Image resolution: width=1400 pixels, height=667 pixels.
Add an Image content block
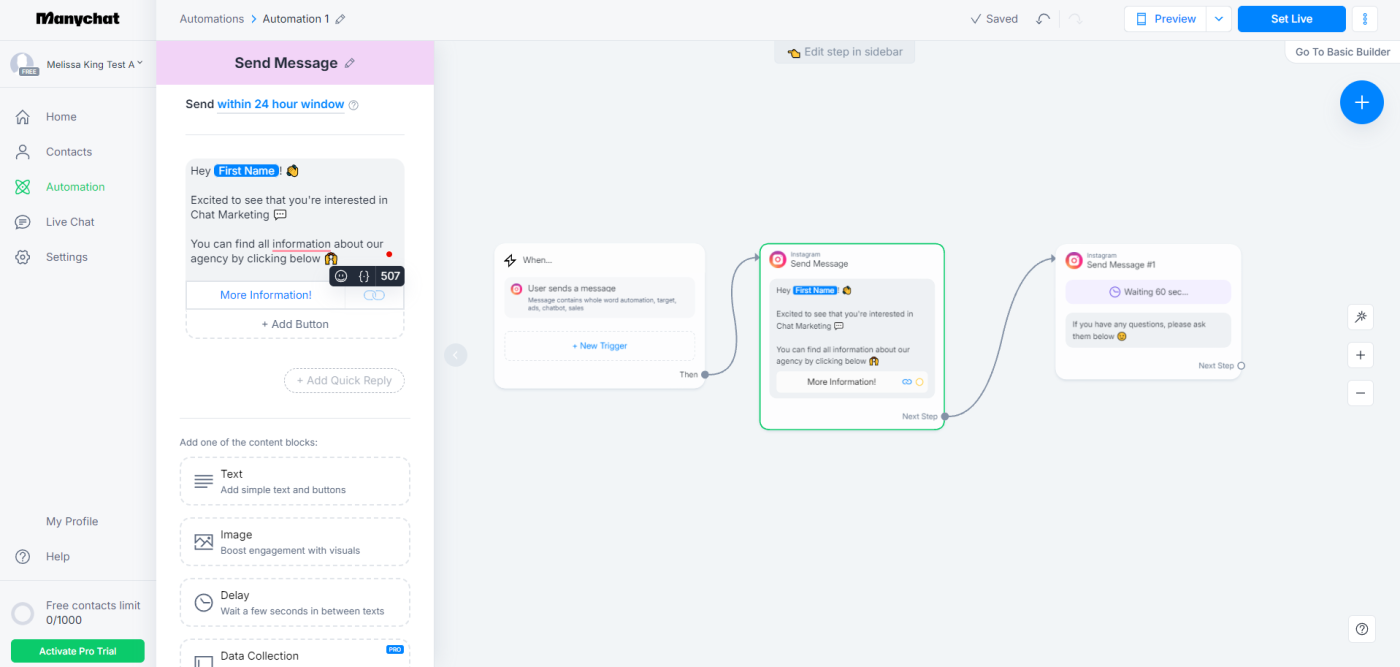click(295, 542)
